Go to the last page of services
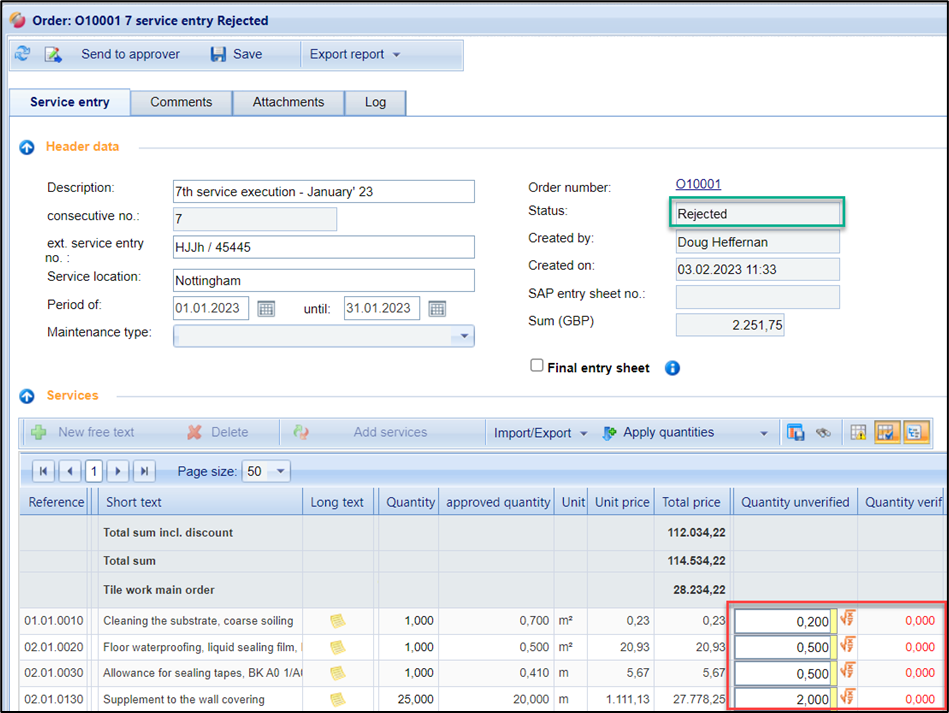The width and height of the screenshot is (949, 713). [144, 471]
